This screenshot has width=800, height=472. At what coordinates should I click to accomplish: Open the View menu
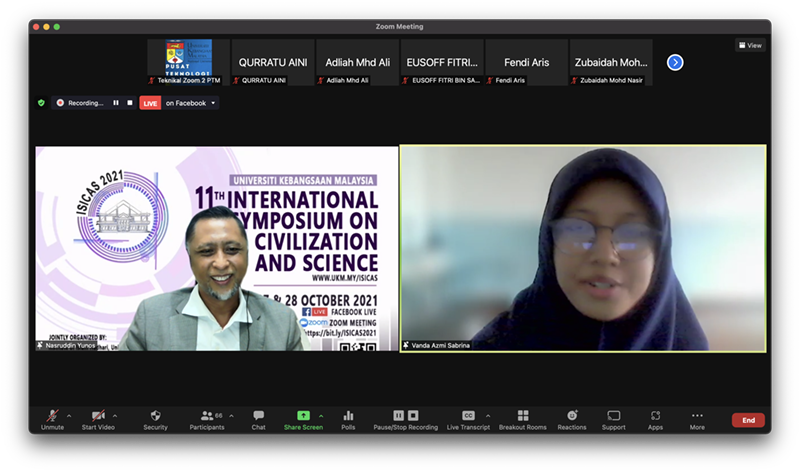(x=750, y=45)
